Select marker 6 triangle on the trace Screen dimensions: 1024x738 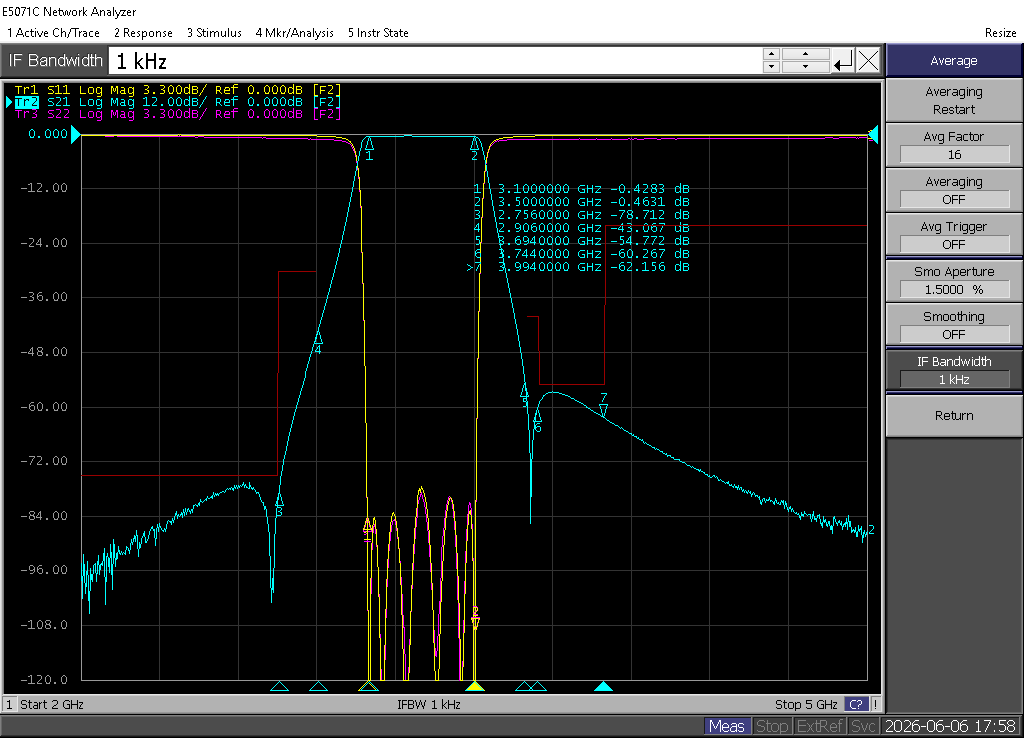coord(537,416)
